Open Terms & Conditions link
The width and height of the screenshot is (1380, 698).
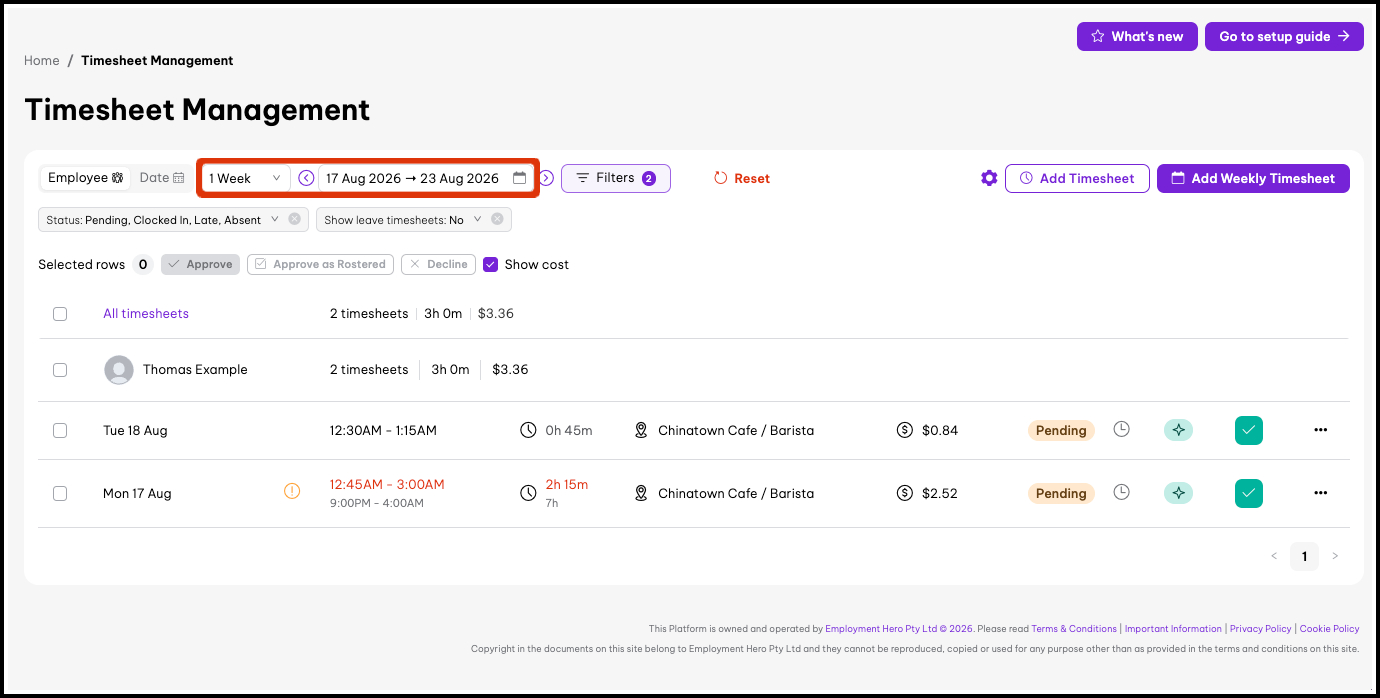1074,629
